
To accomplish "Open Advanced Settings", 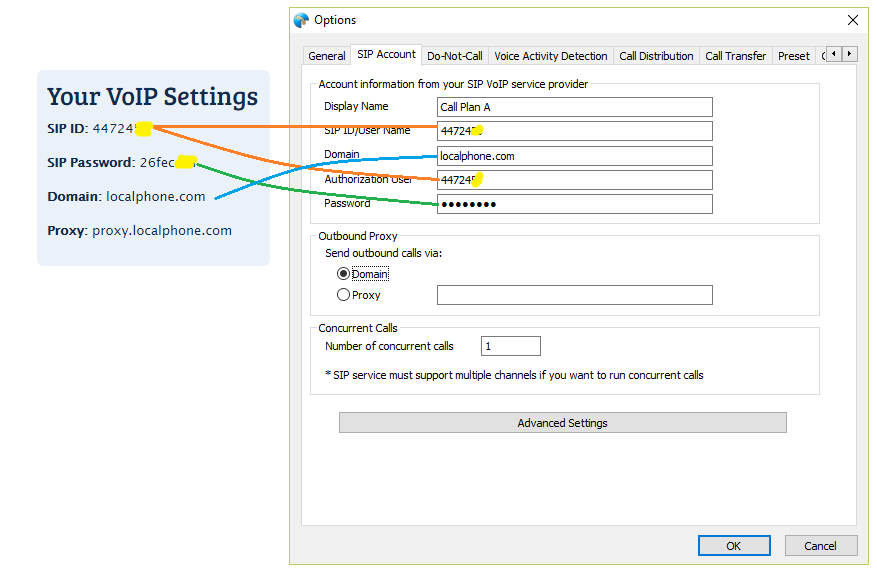I will pos(562,423).
